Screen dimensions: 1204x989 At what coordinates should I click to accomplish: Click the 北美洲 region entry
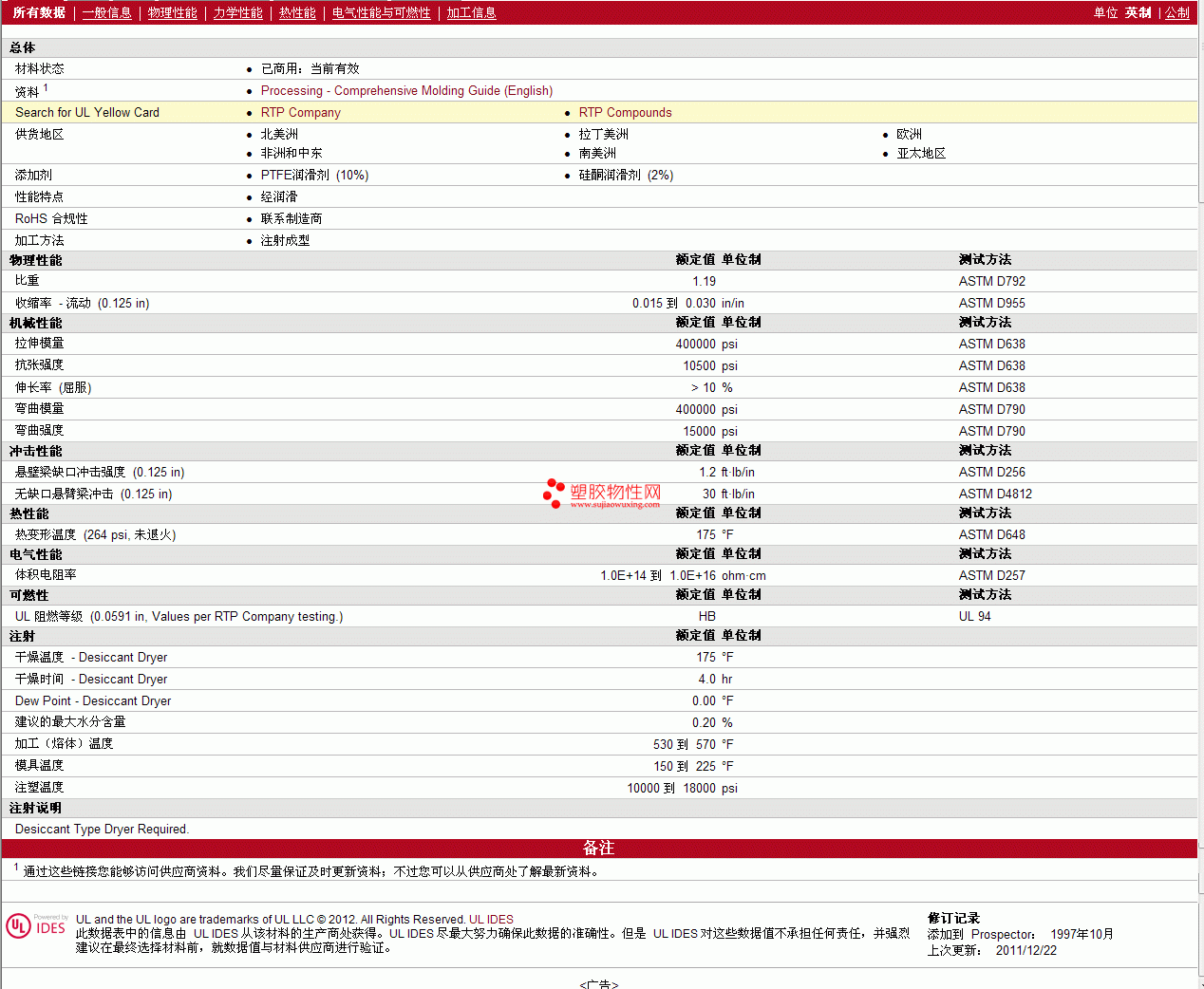[x=279, y=134]
